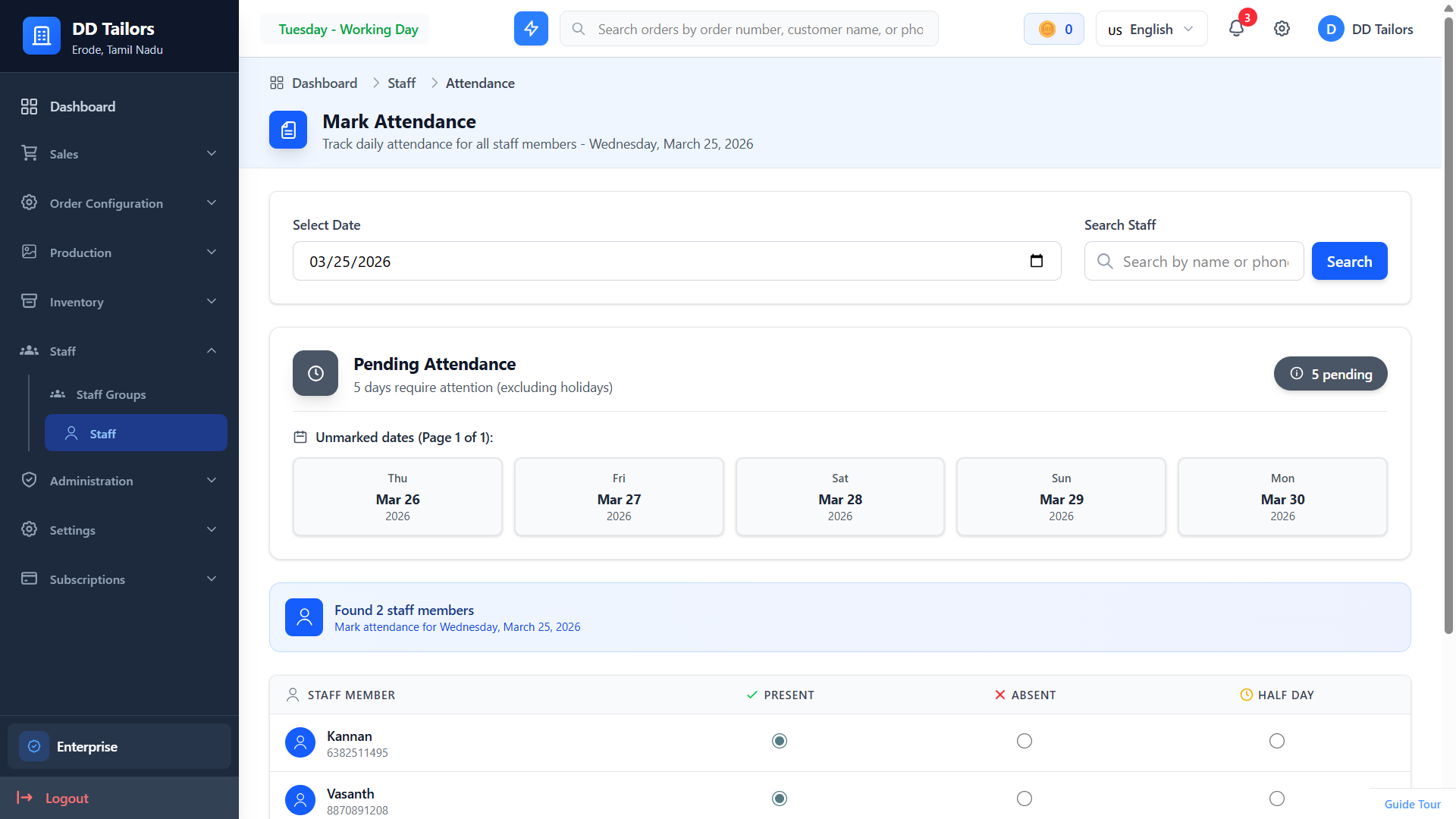Go to Dashboard breadcrumb link
Image resolution: width=1456 pixels, height=819 pixels.
point(325,83)
